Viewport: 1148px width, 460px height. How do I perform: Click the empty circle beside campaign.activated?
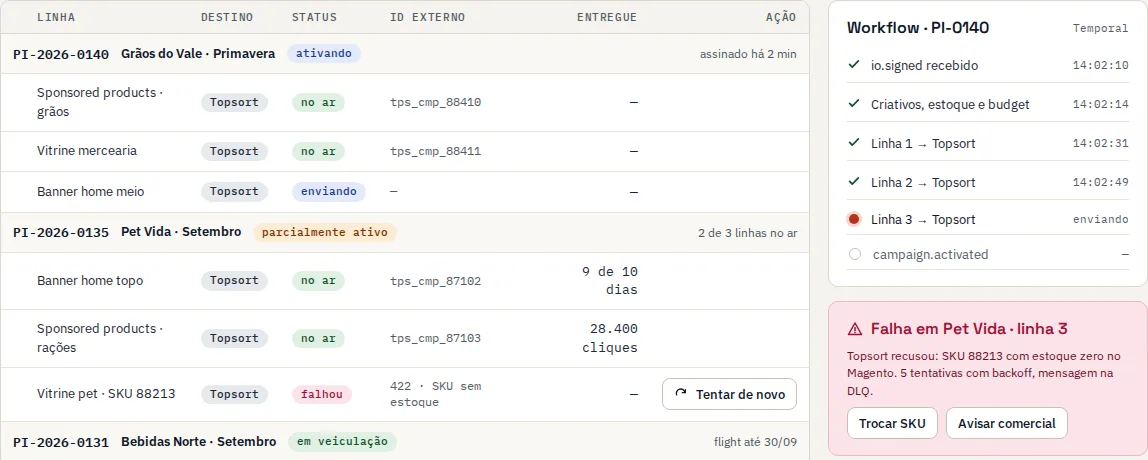coord(854,255)
